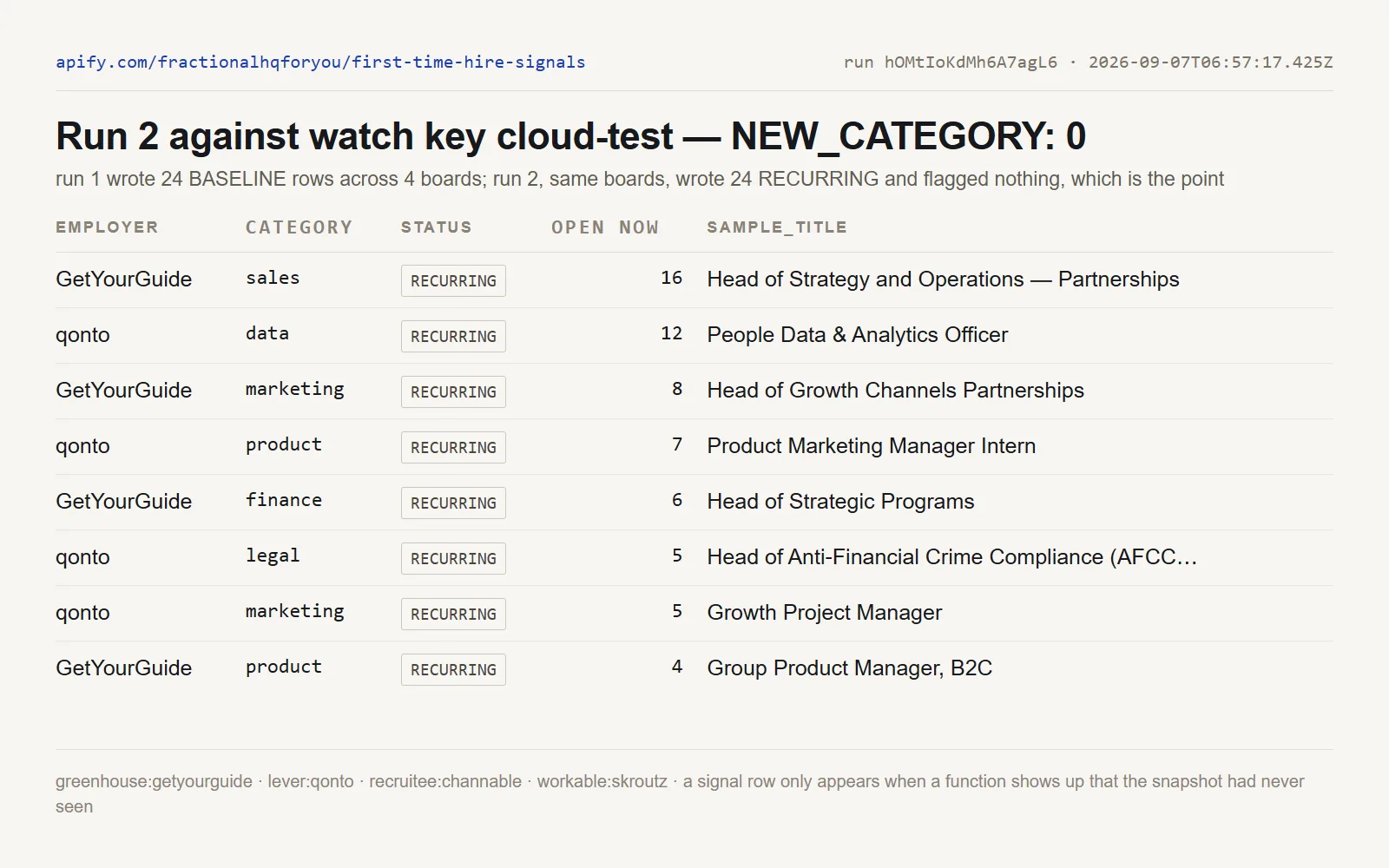Select the data category cell
The image size is (1389, 868).
[267, 333]
